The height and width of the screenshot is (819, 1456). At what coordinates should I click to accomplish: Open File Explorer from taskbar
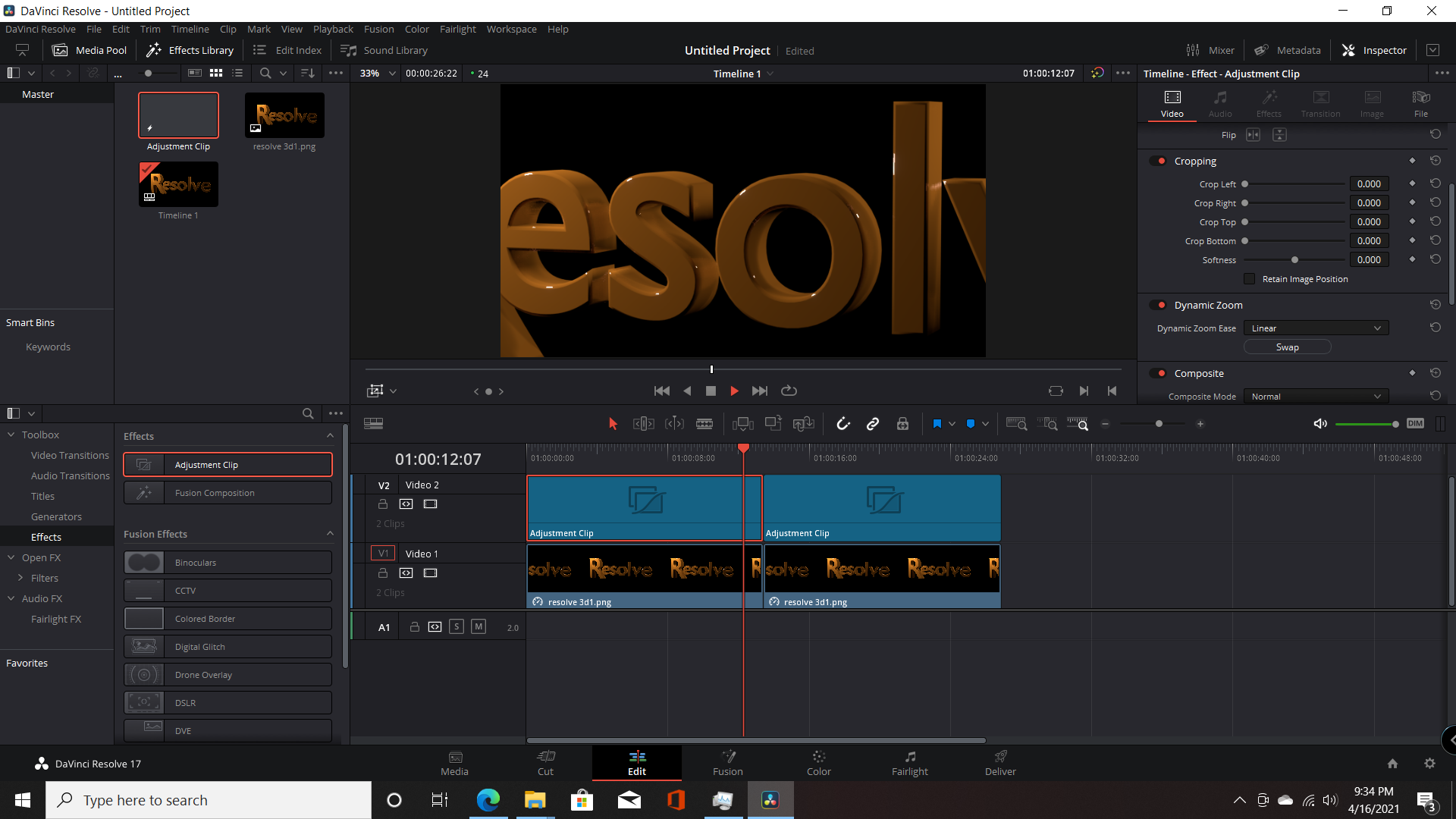coord(535,800)
